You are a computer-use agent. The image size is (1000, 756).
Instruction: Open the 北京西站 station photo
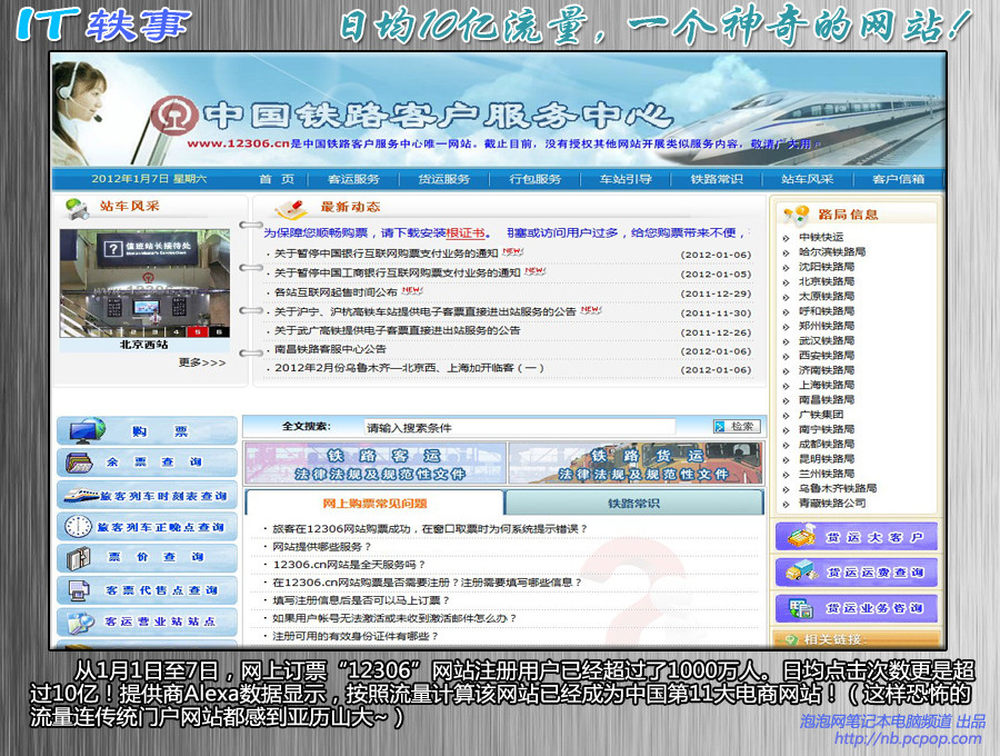[144, 283]
